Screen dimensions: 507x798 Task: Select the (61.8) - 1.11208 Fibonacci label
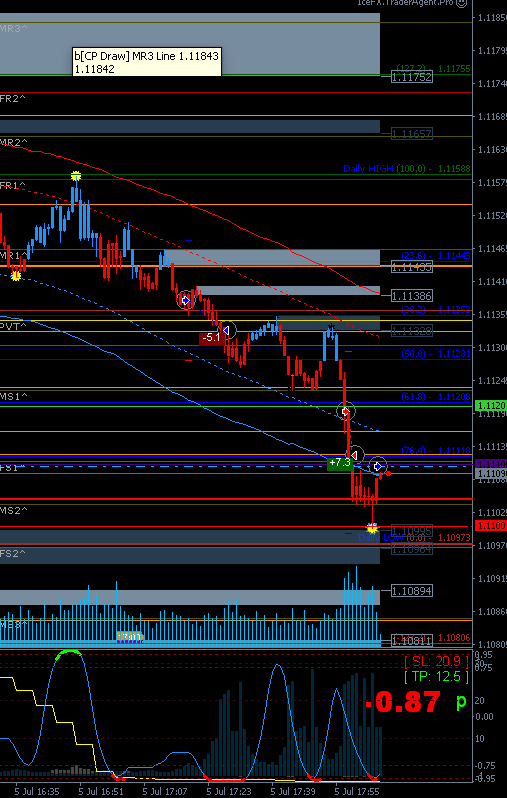coord(436,396)
